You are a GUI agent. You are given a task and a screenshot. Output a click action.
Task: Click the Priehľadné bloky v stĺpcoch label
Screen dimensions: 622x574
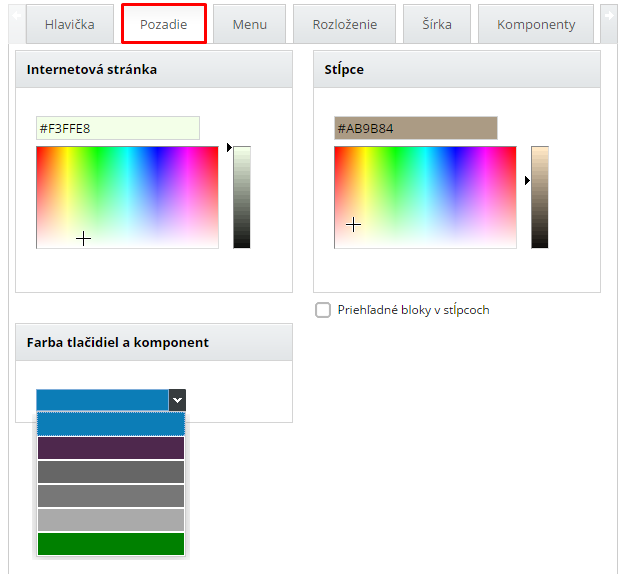(413, 310)
